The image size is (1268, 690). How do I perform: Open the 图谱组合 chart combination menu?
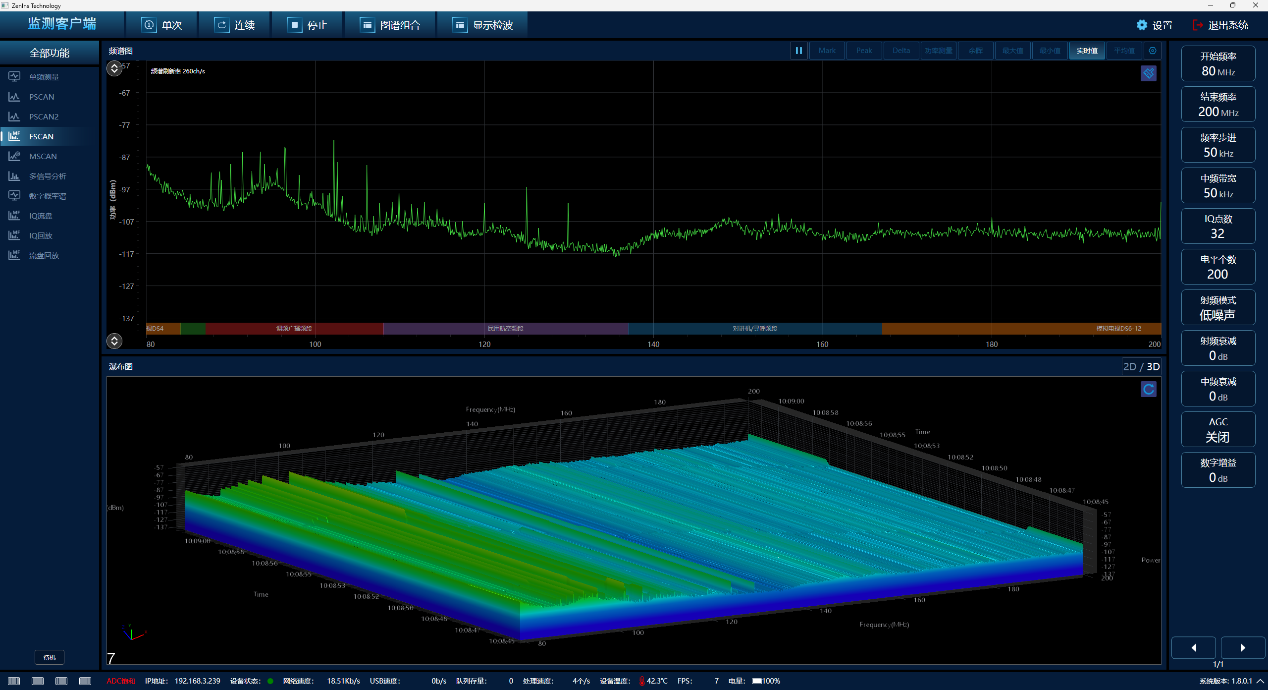click(391, 25)
